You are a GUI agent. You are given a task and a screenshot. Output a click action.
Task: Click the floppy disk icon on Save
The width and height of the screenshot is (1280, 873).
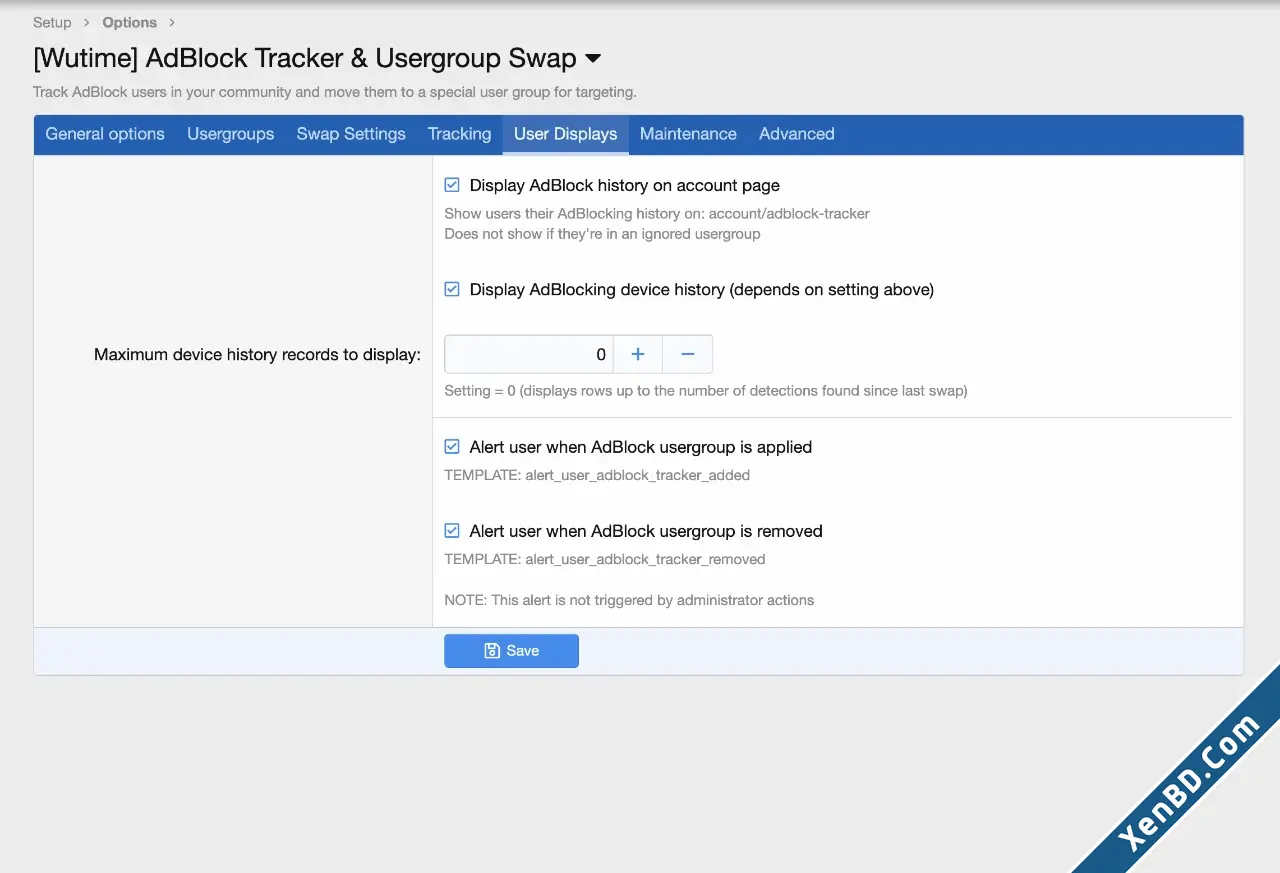click(x=492, y=651)
